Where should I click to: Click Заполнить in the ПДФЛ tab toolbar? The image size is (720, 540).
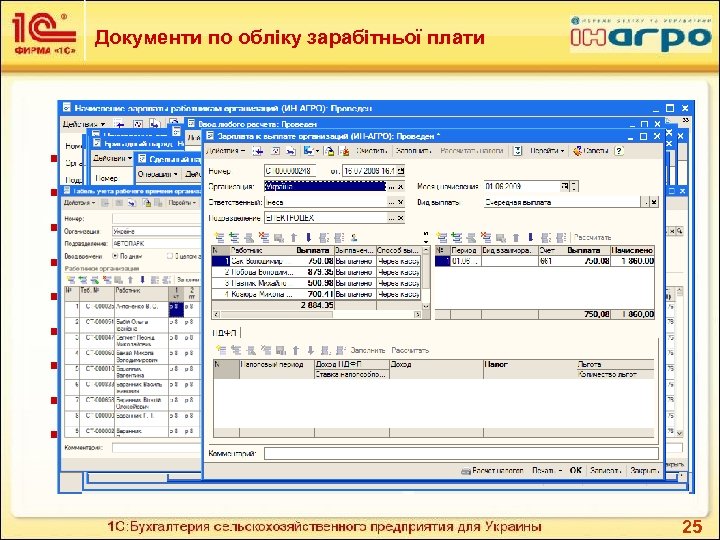(x=368, y=350)
